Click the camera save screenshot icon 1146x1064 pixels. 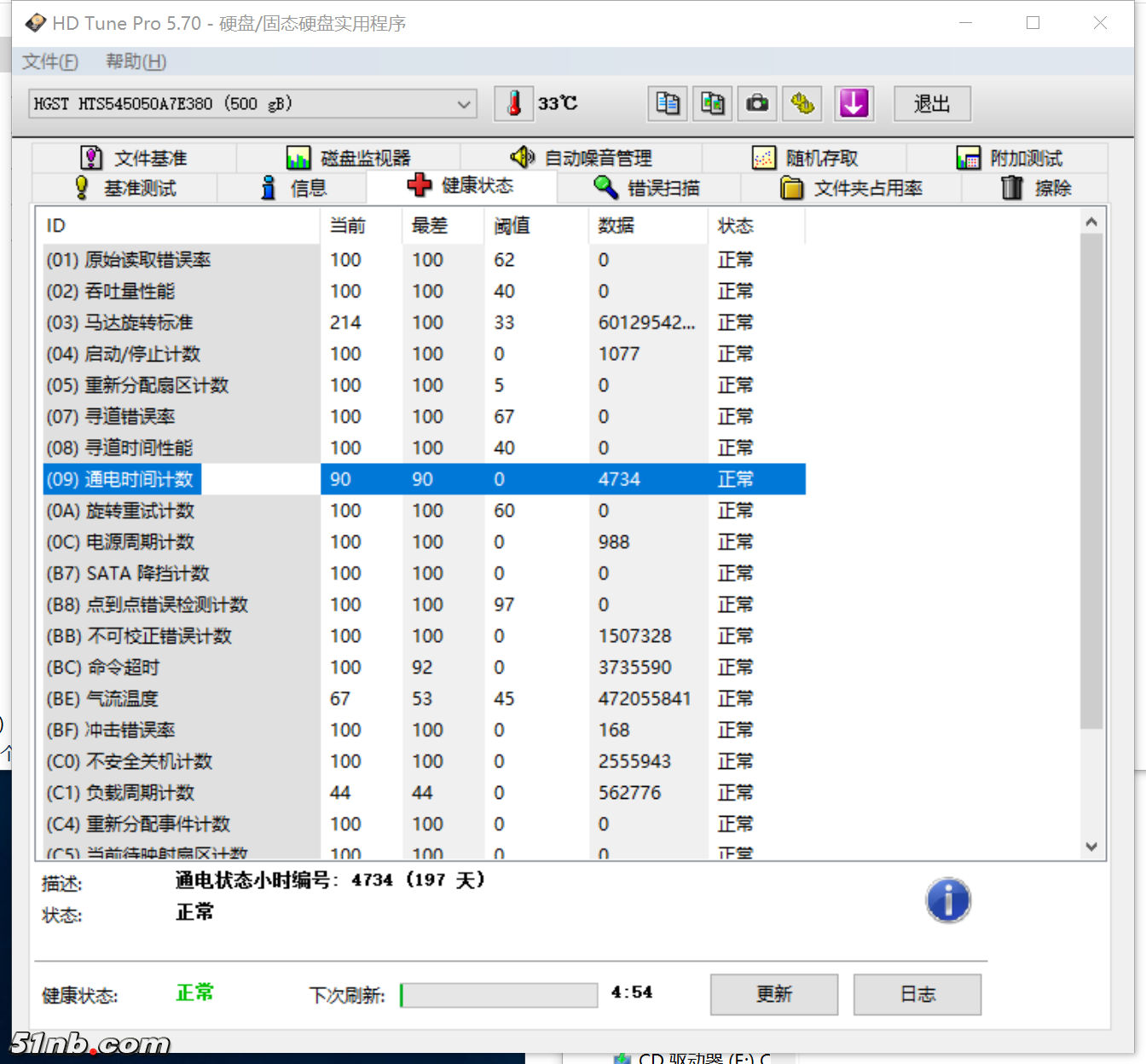(757, 104)
